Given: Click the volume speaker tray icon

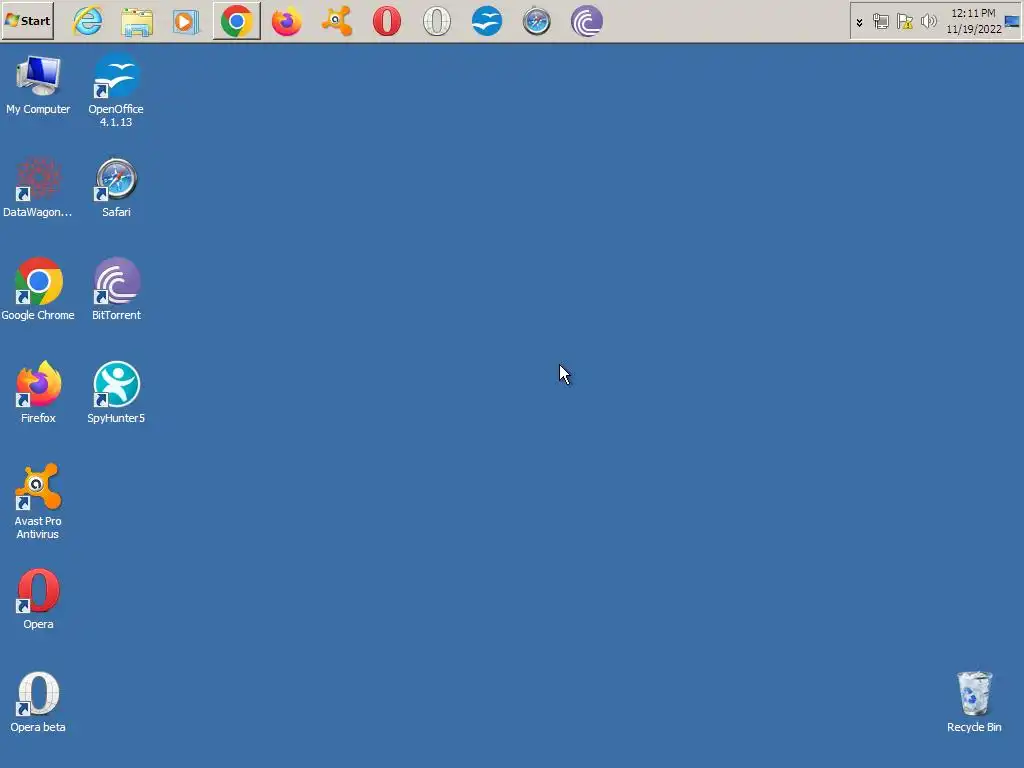Looking at the screenshot, I should coord(928,22).
